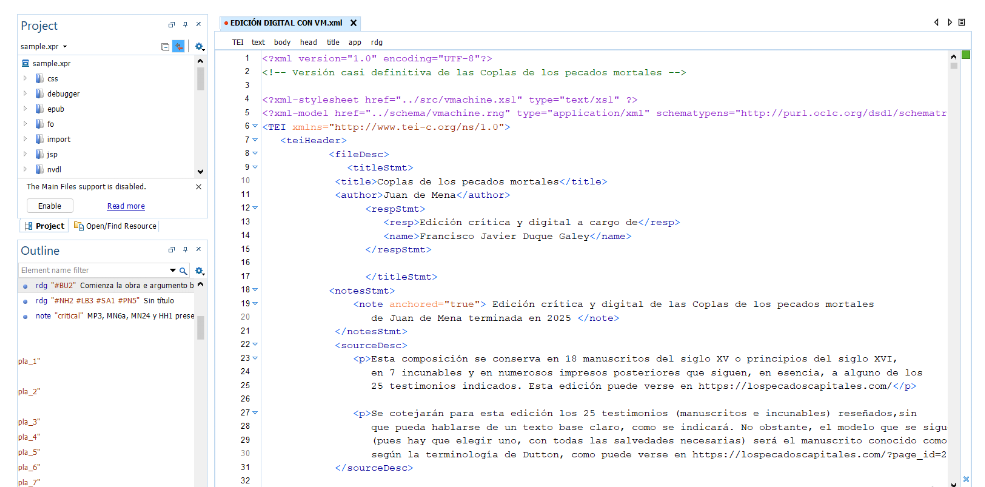Image resolution: width=985 pixels, height=487 pixels.
Task: Click the author Juan de Mena line
Action: tap(422, 195)
